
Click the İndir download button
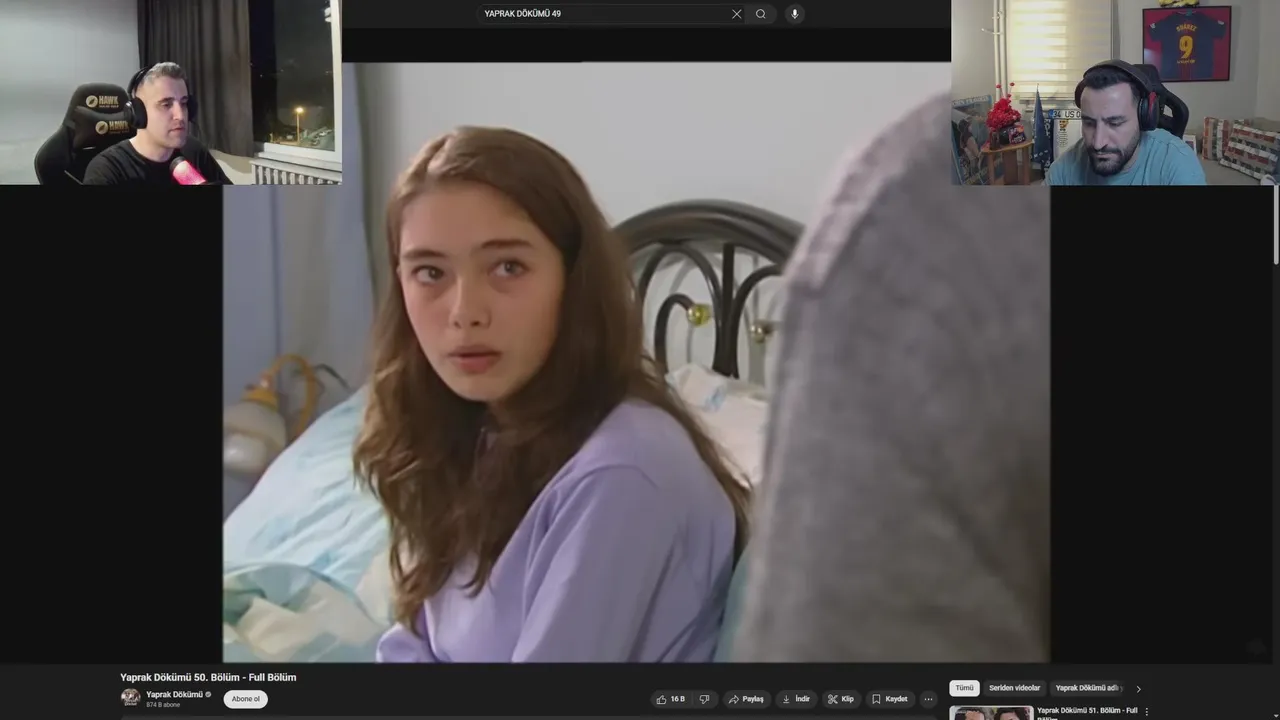point(796,699)
